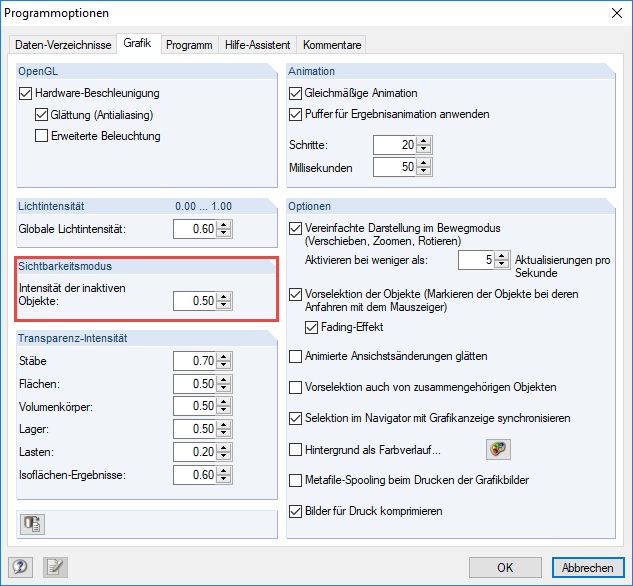Click the Lager transparency spinner arrows

tap(224, 429)
